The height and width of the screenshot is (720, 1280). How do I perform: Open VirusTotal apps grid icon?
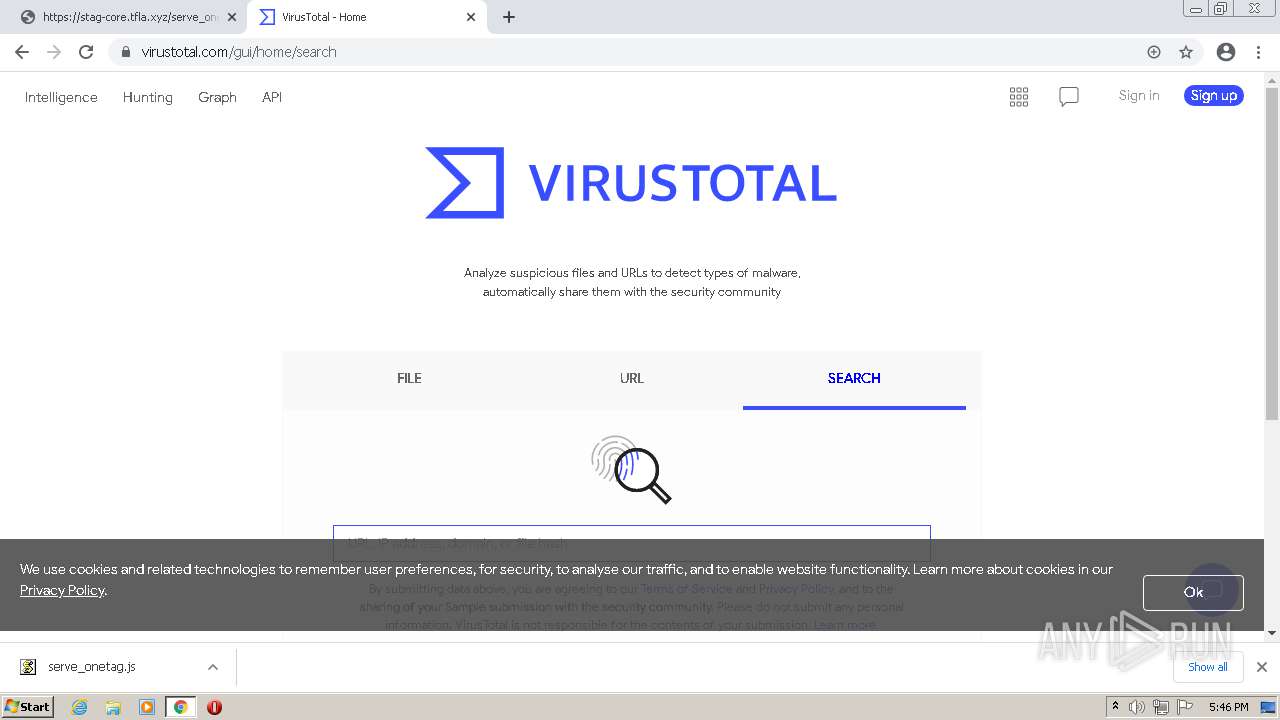(1019, 97)
